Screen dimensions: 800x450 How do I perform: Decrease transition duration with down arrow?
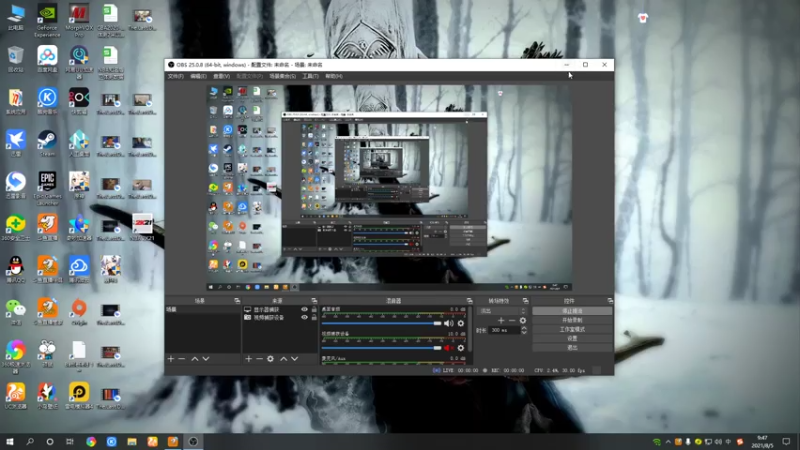[x=523, y=333]
